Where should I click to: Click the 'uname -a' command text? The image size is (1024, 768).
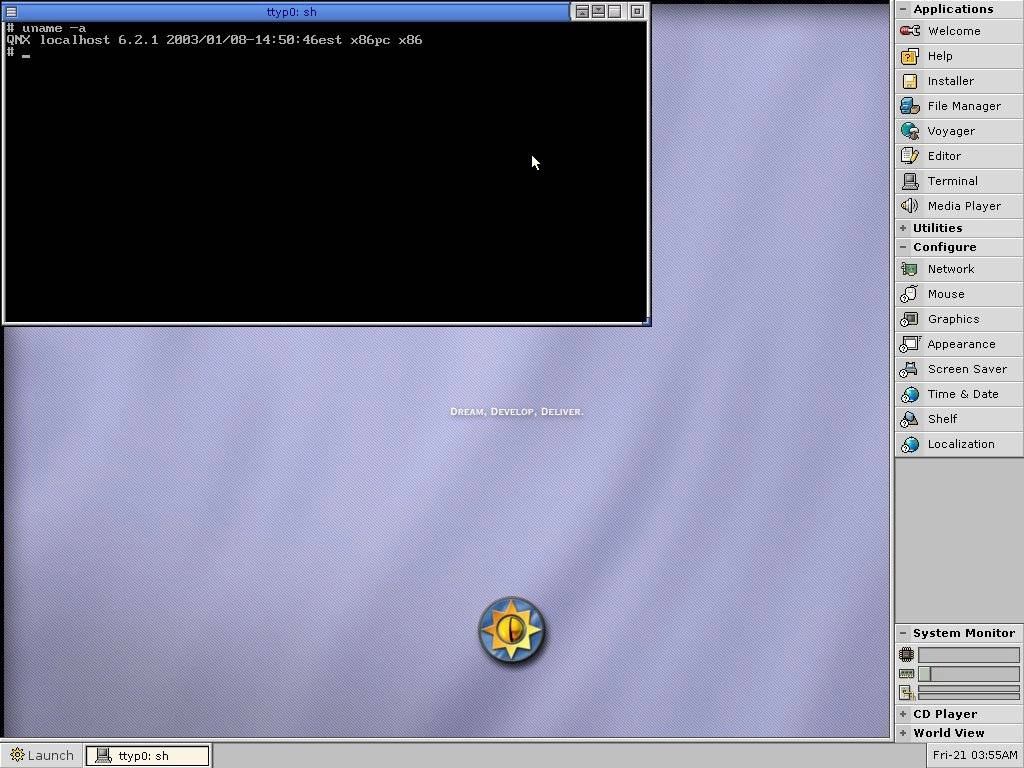54,28
